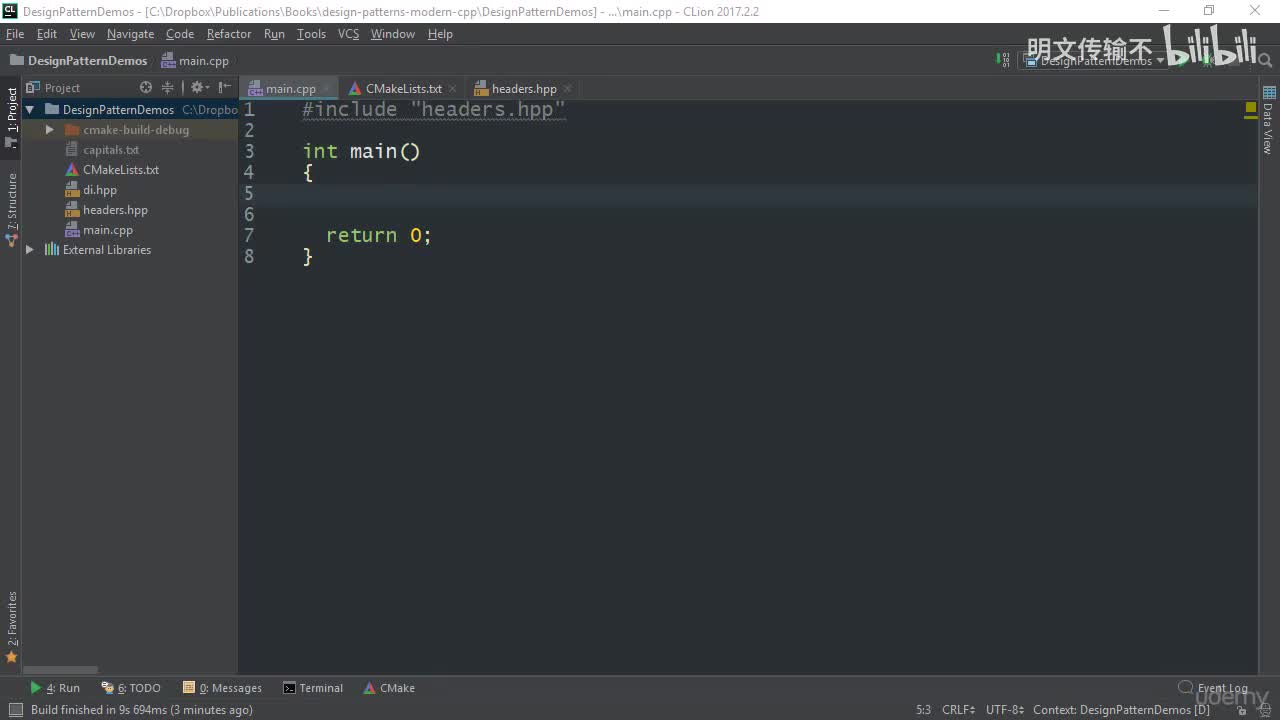
Task: Open the 0: Messages tool window
Action: (222, 688)
